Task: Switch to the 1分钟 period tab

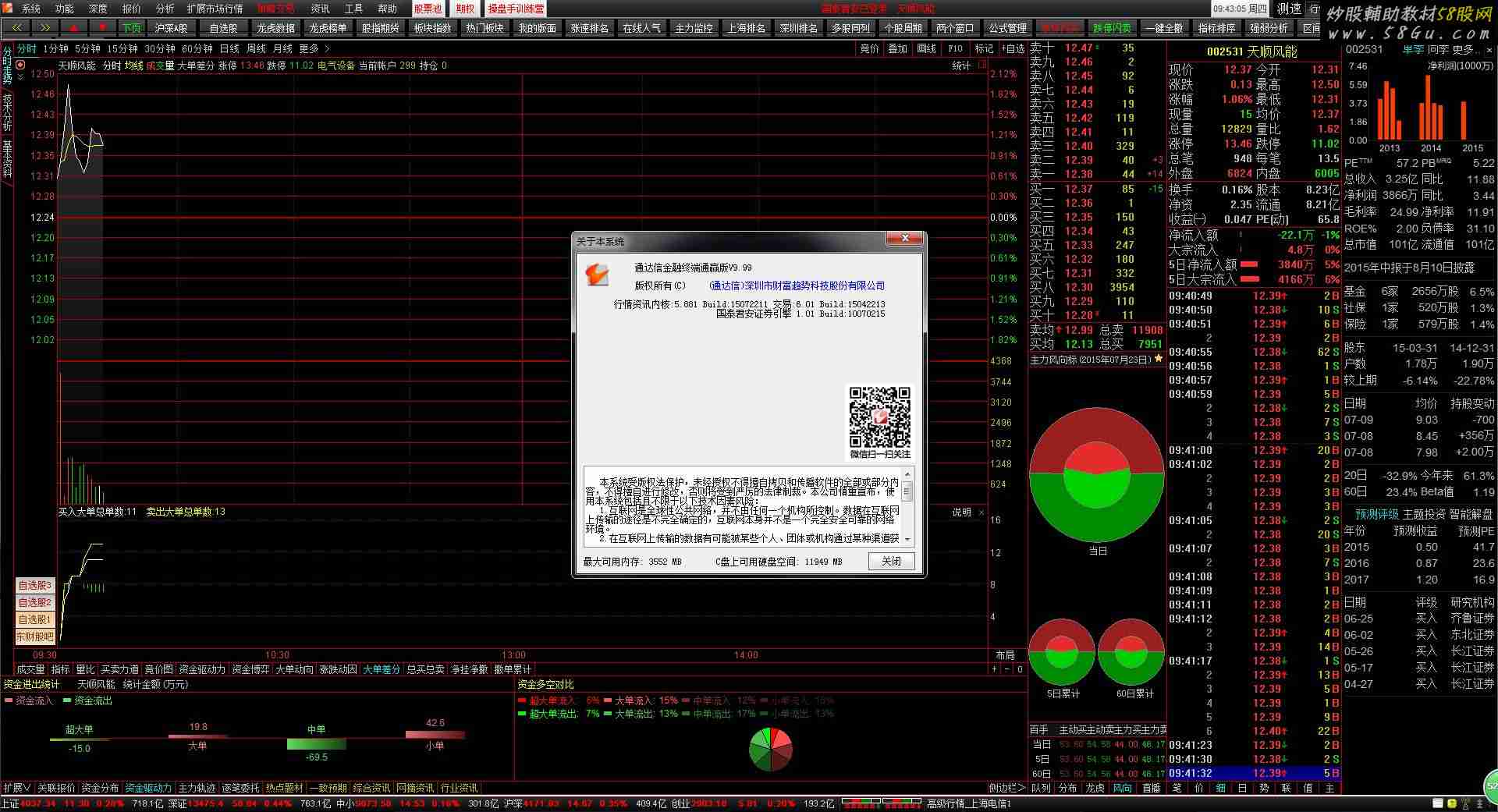Action: tap(55, 48)
